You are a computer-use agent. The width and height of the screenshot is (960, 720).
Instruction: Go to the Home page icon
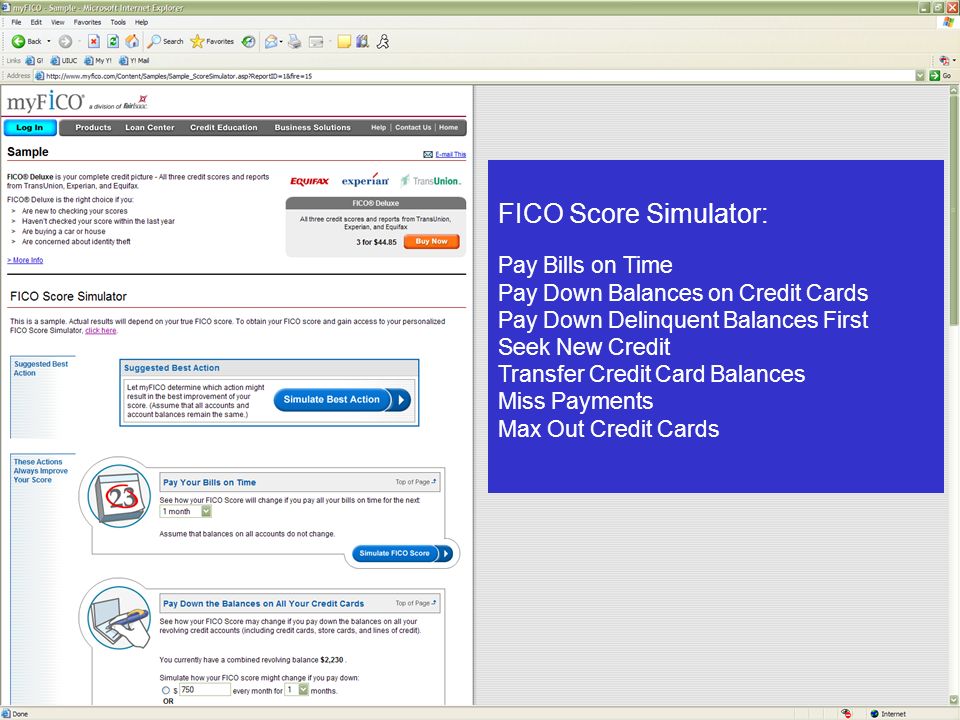[132, 42]
